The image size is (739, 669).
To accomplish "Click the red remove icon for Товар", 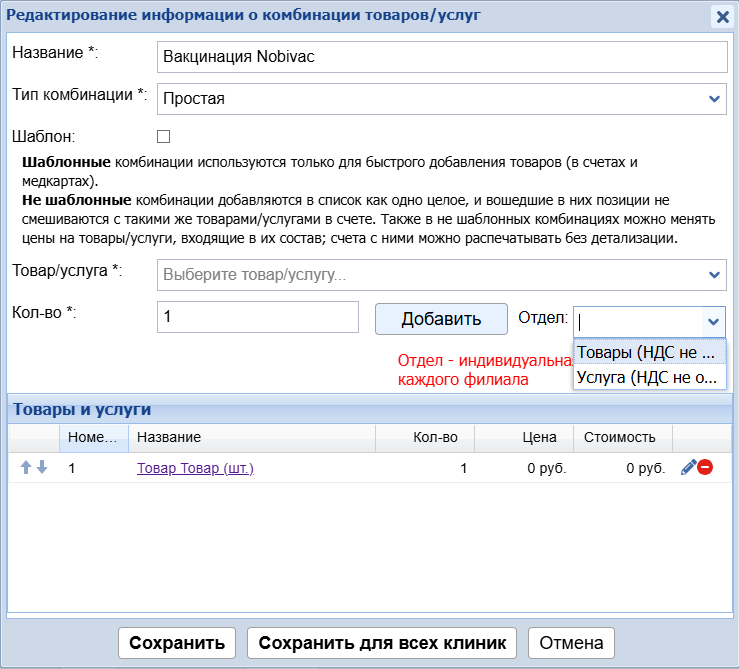I will (705, 467).
